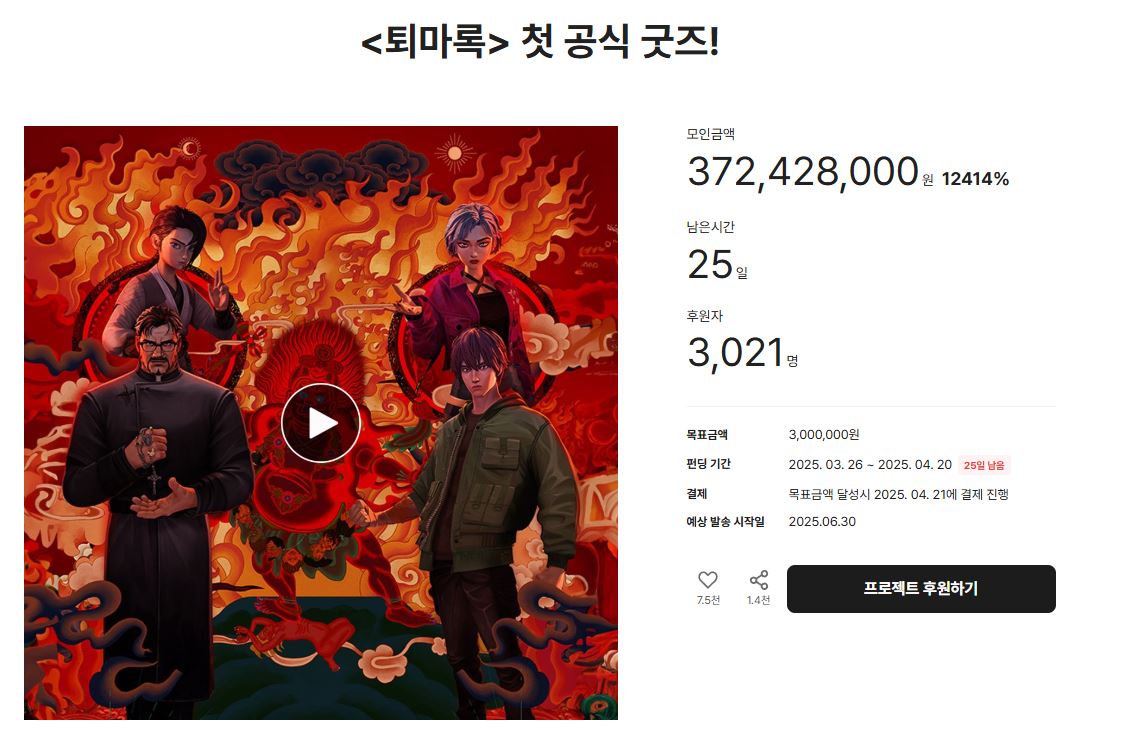The width and height of the screenshot is (1126, 729).
Task: Play the project video on the poster
Action: pyautogui.click(x=320, y=423)
